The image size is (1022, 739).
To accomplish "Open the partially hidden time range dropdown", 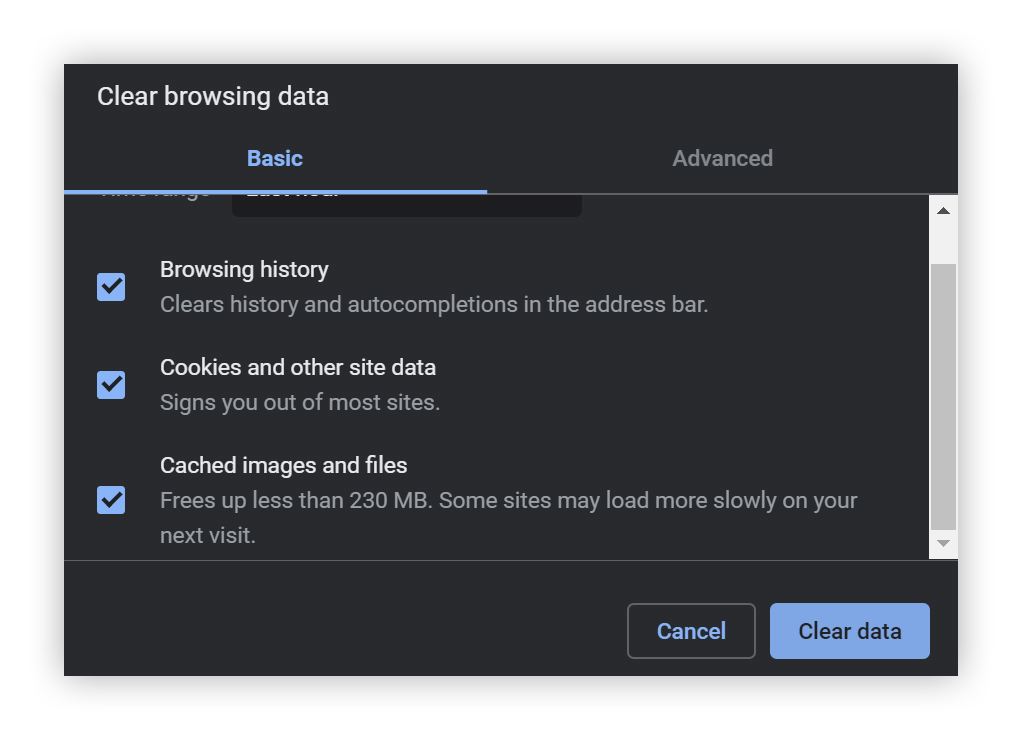I will (406, 203).
